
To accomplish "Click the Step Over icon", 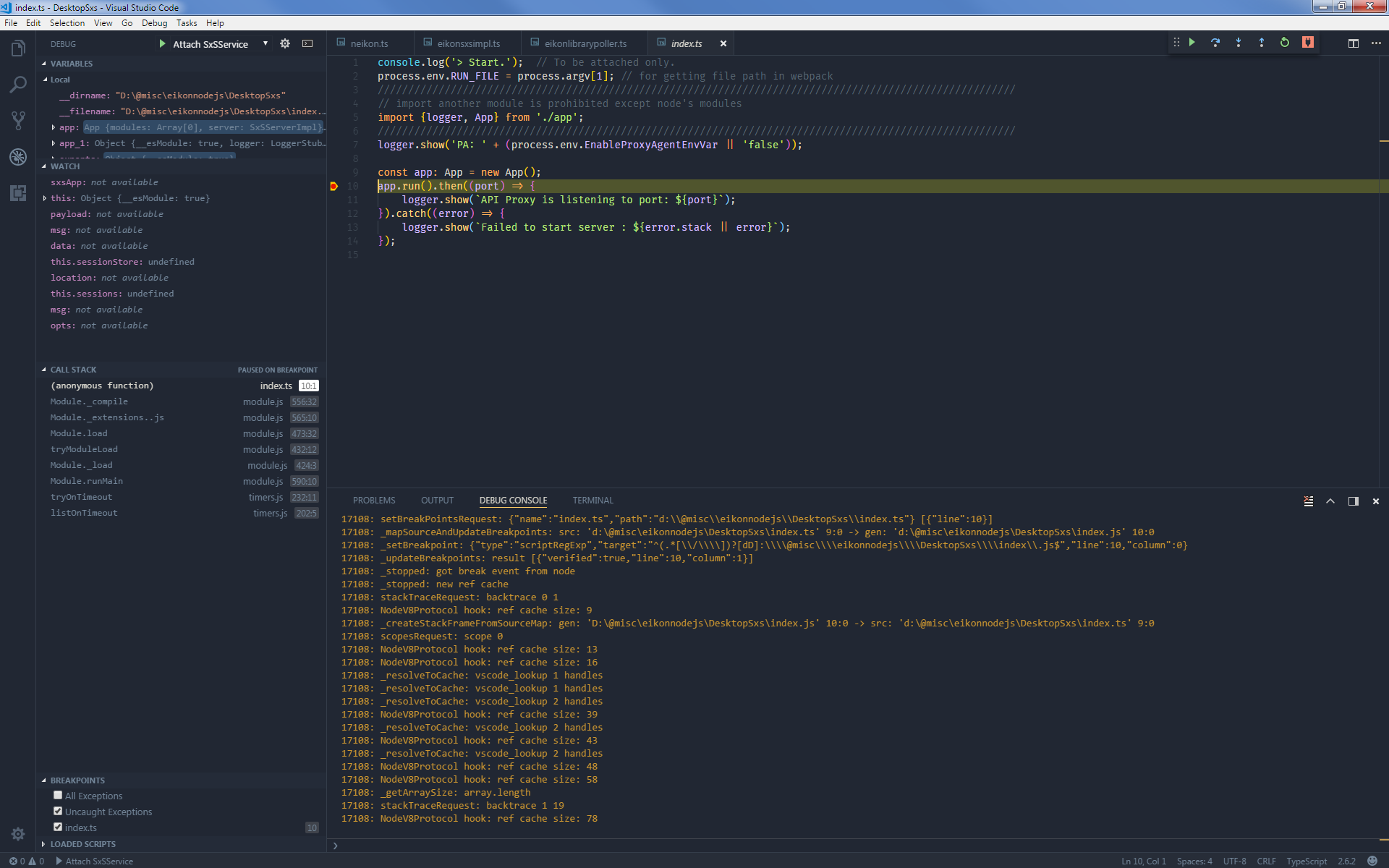I will click(1215, 43).
